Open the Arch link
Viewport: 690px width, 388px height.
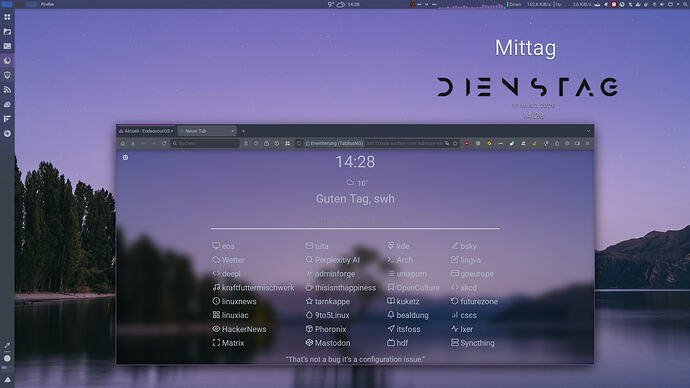pyautogui.click(x=400, y=260)
